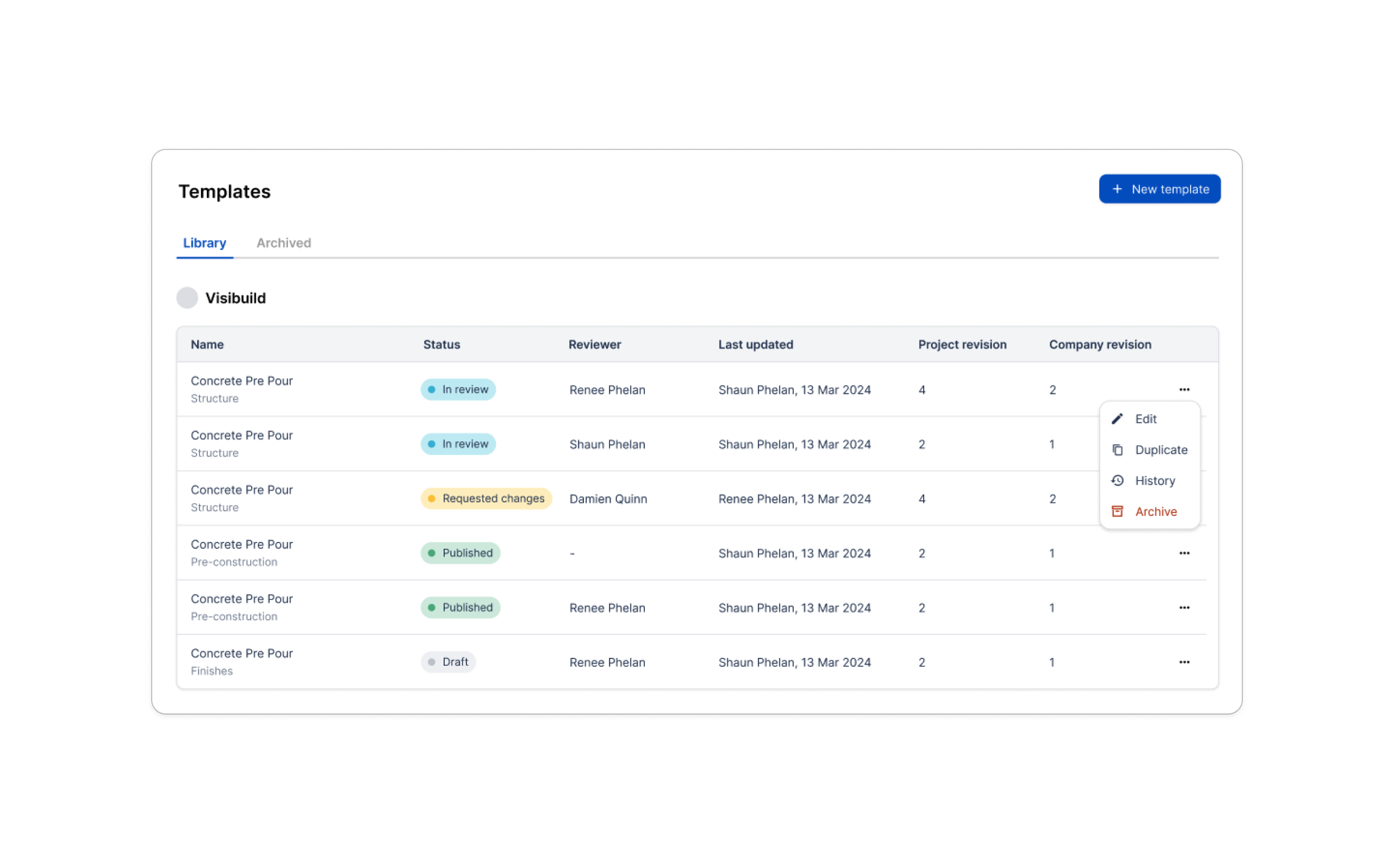Choose Duplicate from the context menu
The image size is (1394, 868).
[x=1150, y=449]
